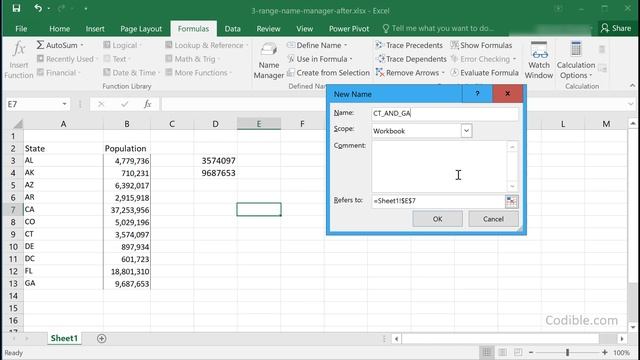Click the Name field containing CT_AND_GA
640x360 pixels.
pyautogui.click(x=445, y=113)
